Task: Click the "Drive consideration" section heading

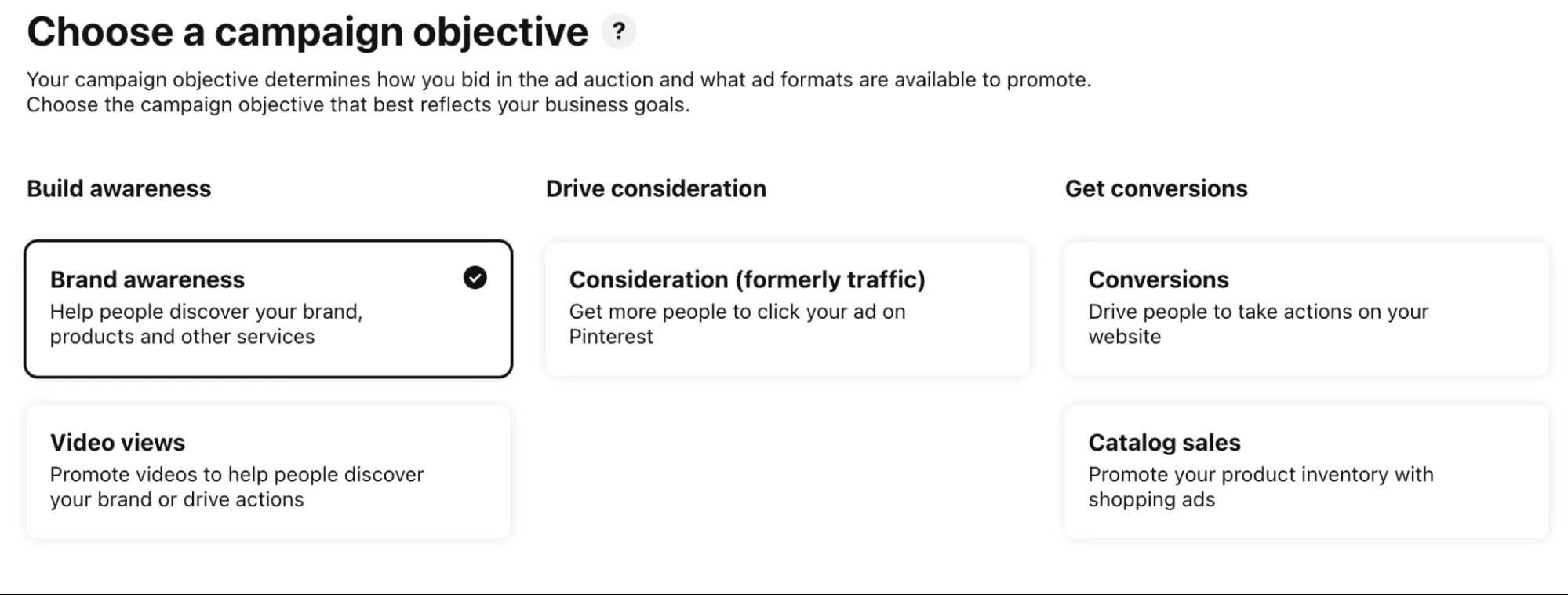Action: pyautogui.click(x=656, y=188)
